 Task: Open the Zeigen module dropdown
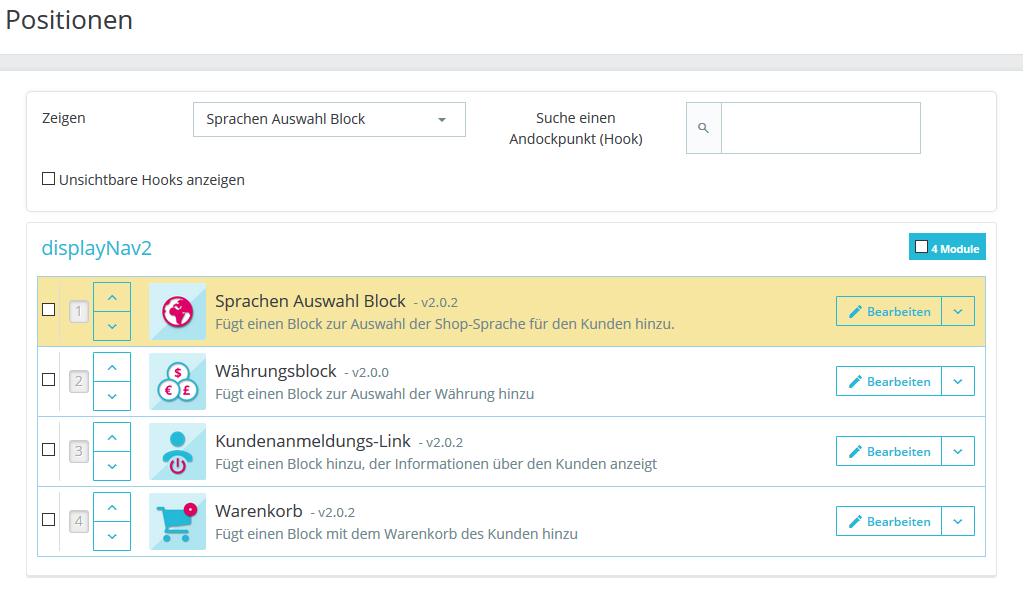[x=329, y=119]
